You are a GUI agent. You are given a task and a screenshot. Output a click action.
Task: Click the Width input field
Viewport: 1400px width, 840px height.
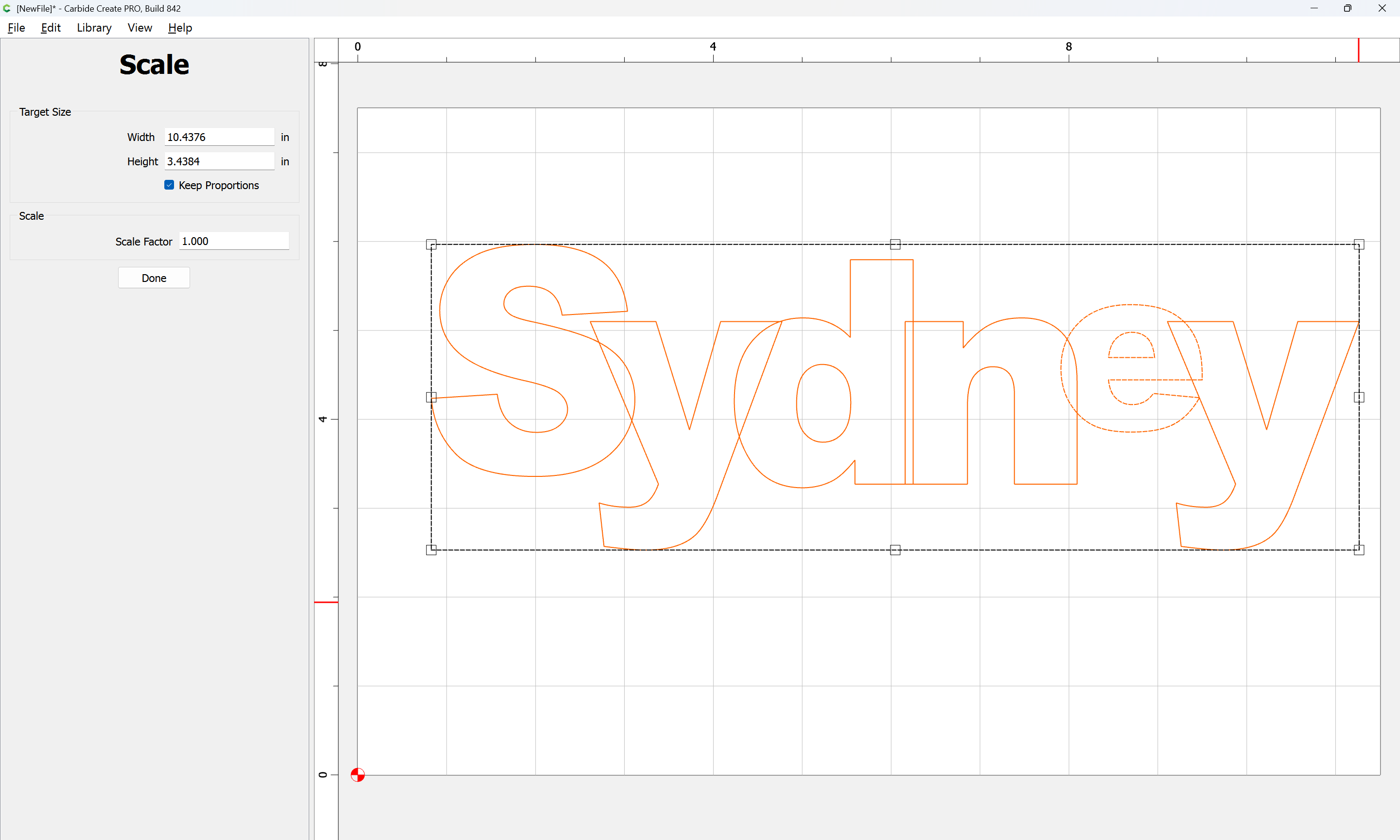pyautogui.click(x=219, y=137)
